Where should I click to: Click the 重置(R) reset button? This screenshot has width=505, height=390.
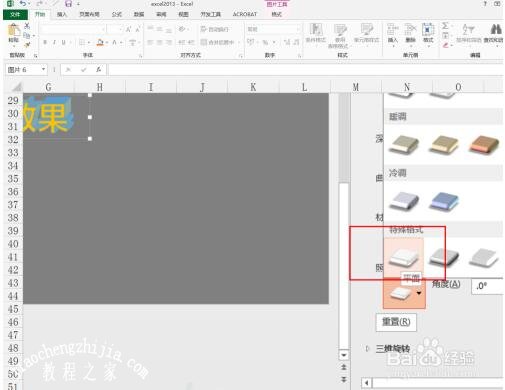[396, 322]
